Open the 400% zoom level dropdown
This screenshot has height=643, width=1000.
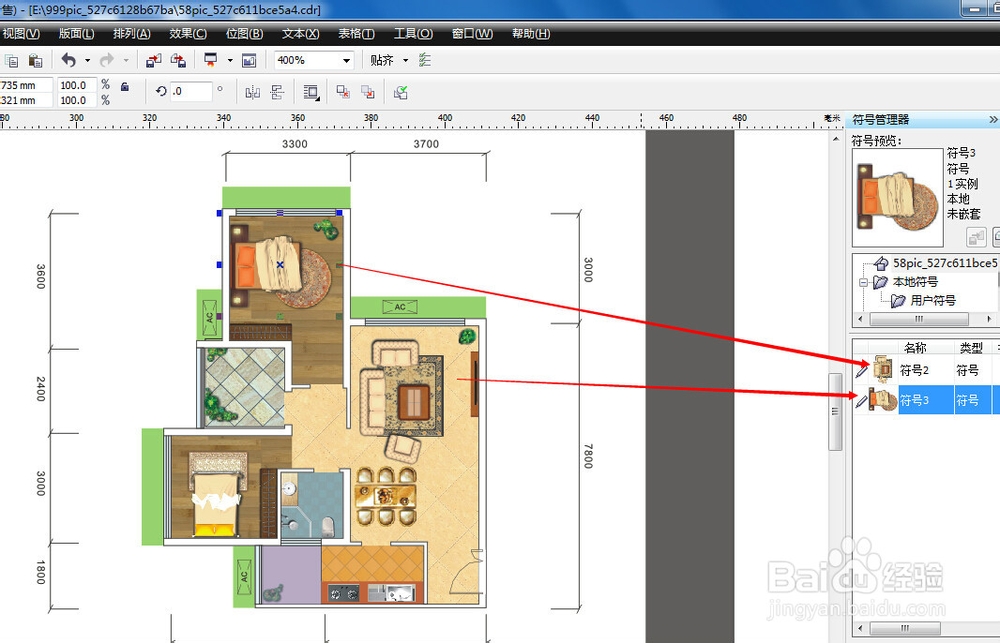tap(346, 61)
